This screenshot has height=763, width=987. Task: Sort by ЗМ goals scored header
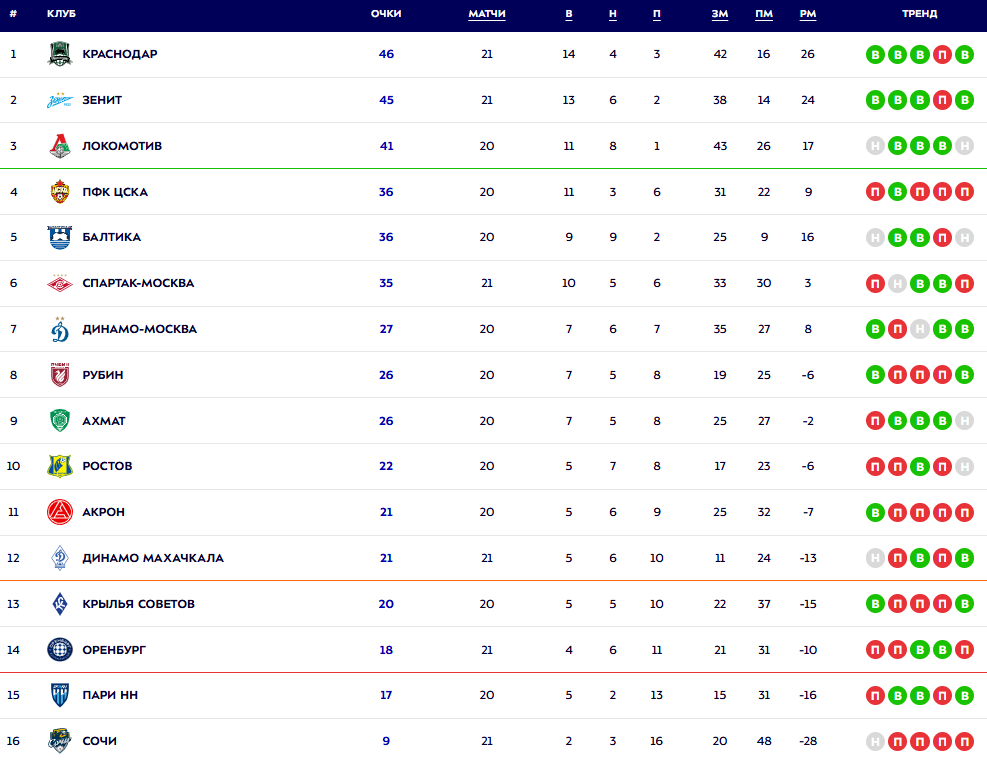[720, 14]
